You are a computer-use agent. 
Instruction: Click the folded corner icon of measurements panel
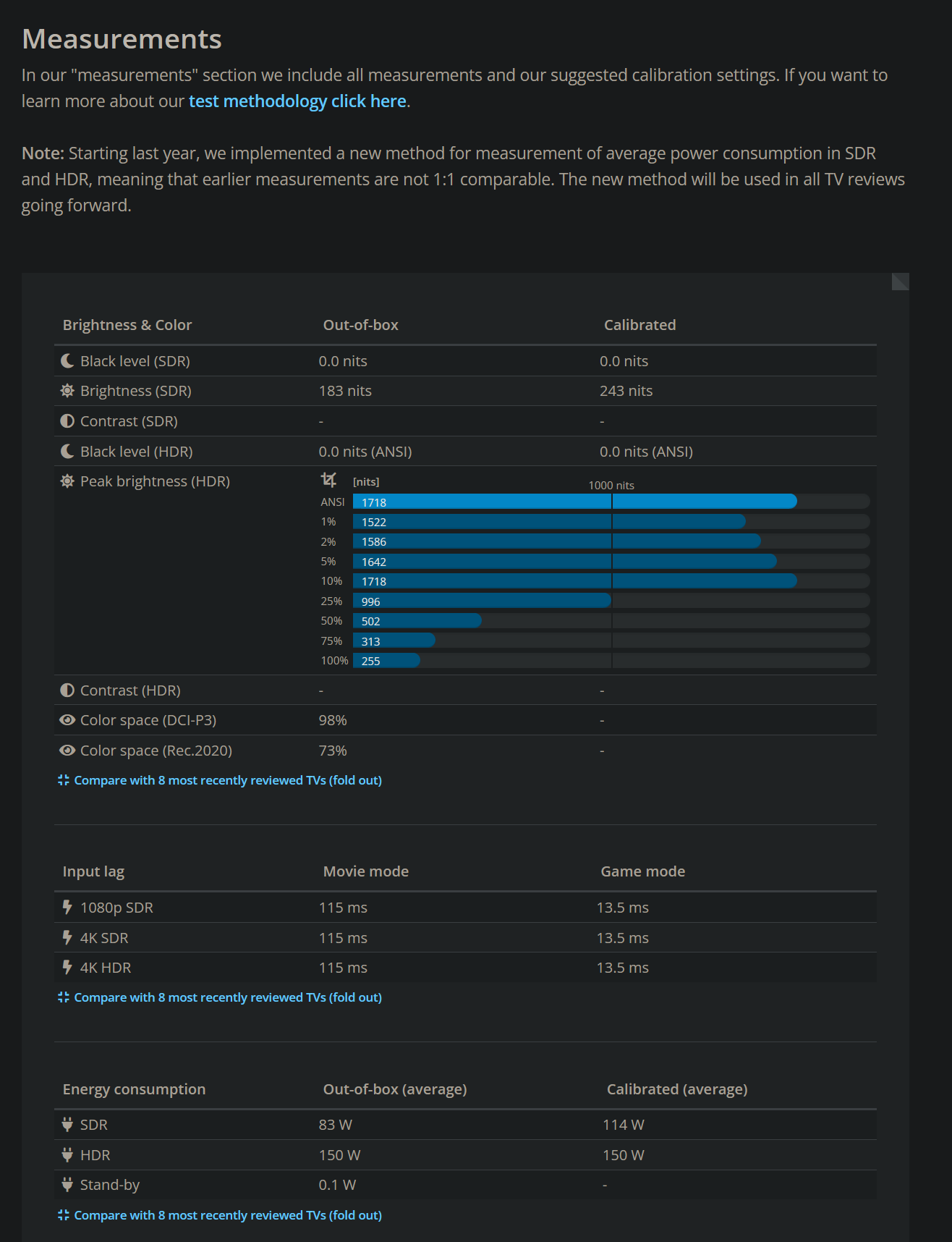[x=900, y=282]
